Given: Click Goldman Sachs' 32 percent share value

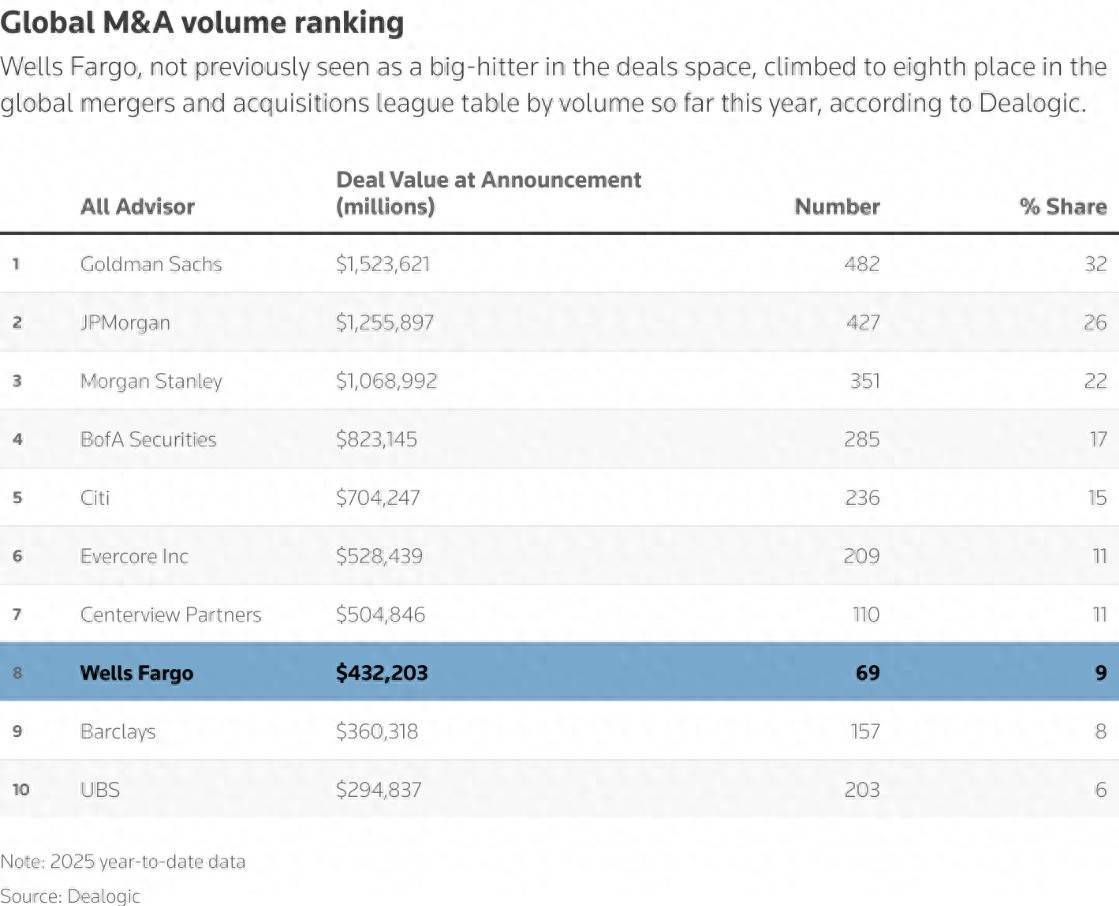Looking at the screenshot, I should 1095,264.
